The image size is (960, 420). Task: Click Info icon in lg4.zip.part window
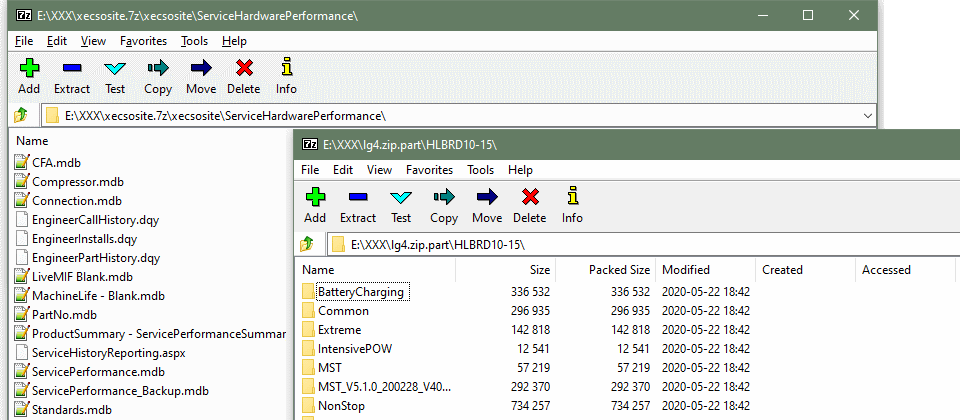click(x=572, y=197)
